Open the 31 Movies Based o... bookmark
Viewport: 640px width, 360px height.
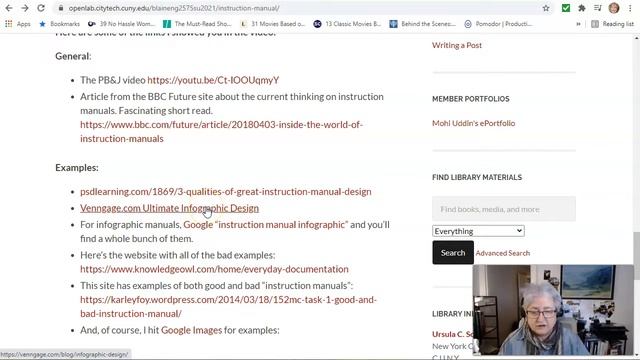pos(273,24)
